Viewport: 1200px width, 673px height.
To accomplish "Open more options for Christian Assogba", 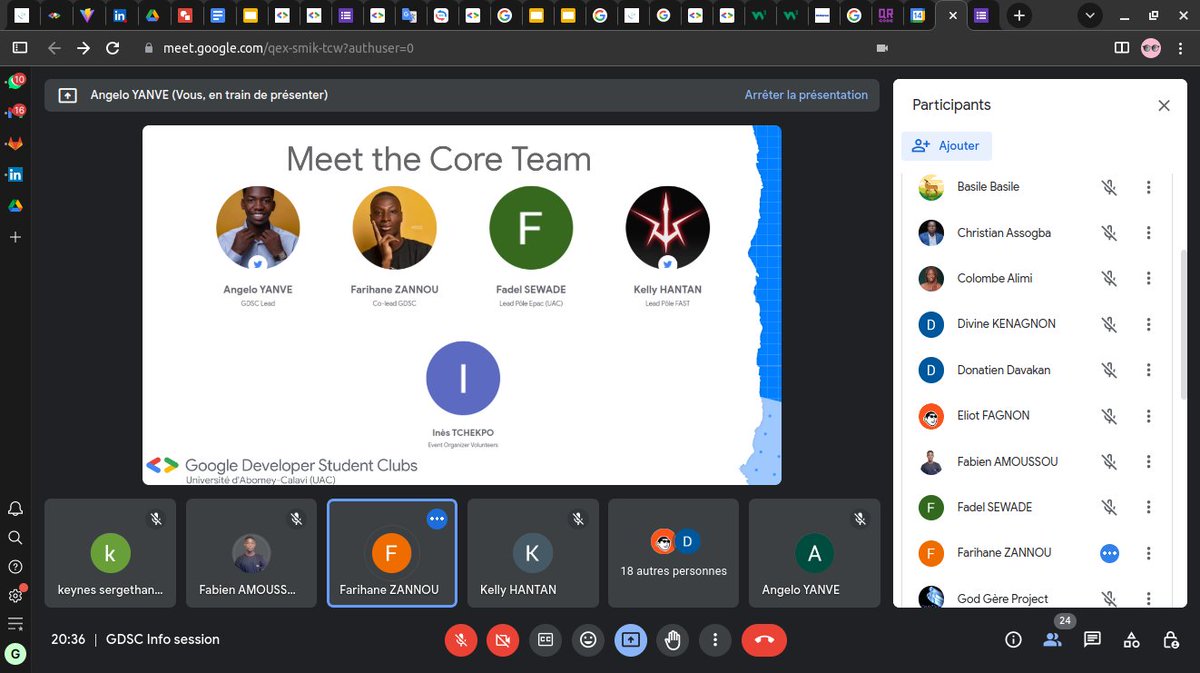I will pos(1149,233).
